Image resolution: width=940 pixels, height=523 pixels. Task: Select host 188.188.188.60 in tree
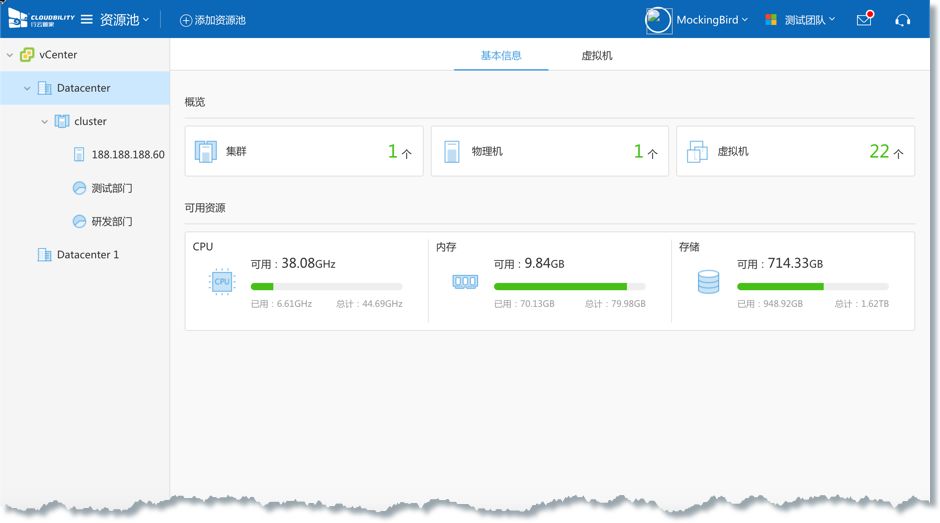(x=127, y=155)
